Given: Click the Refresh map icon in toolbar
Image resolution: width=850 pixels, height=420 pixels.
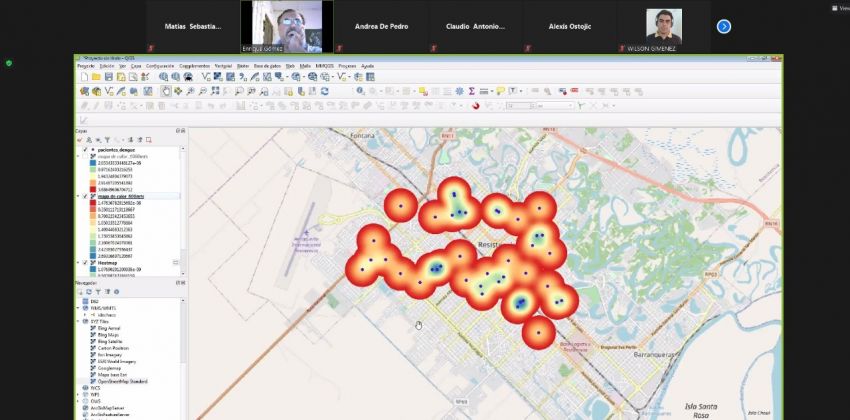Looking at the screenshot, I should tap(324, 91).
